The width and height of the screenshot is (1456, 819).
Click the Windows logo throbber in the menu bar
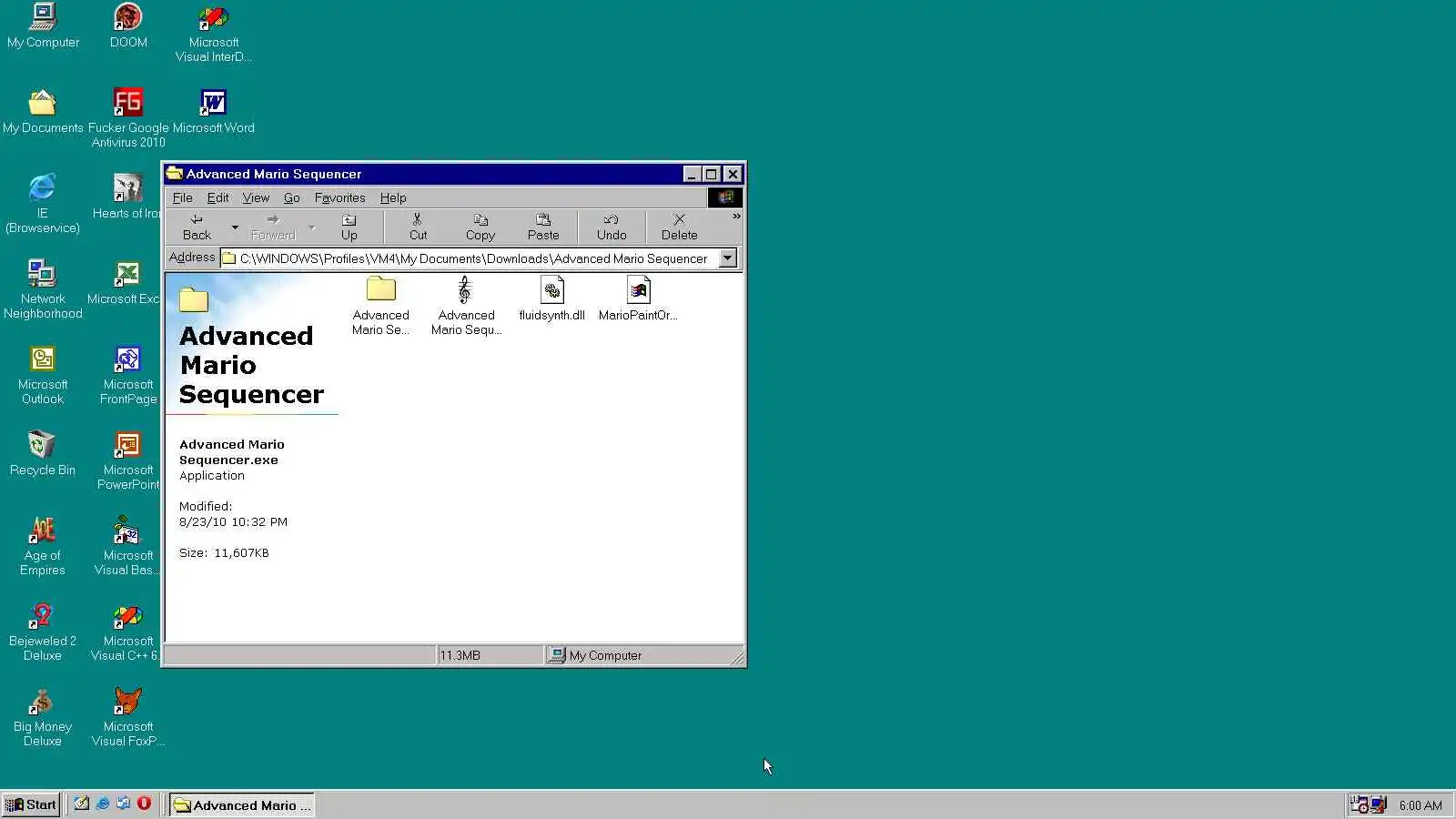point(725,197)
